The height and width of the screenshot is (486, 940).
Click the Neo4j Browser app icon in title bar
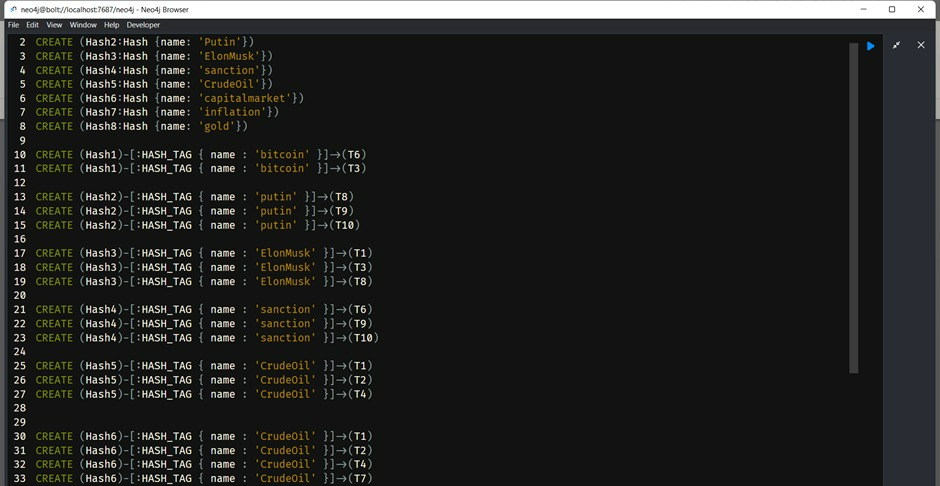pyautogui.click(x=14, y=10)
